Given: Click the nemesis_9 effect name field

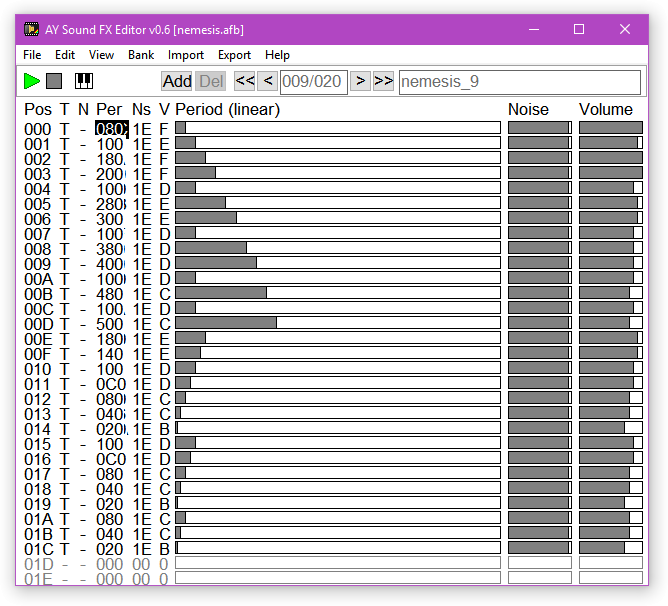Looking at the screenshot, I should click(x=519, y=82).
